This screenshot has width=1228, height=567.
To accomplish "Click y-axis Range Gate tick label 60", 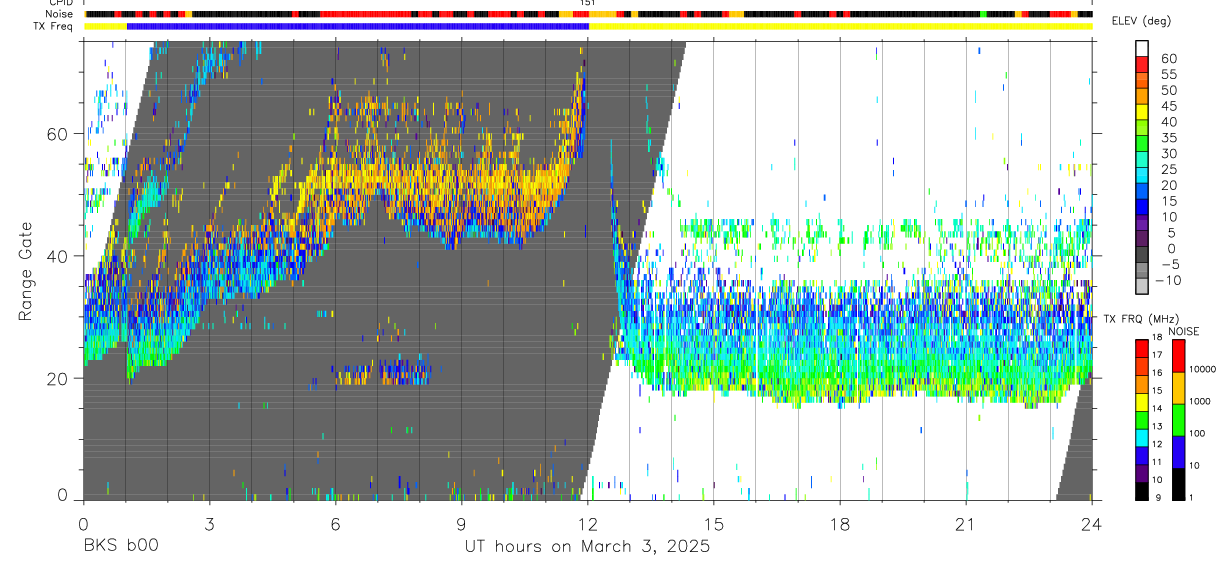I will coord(57,134).
